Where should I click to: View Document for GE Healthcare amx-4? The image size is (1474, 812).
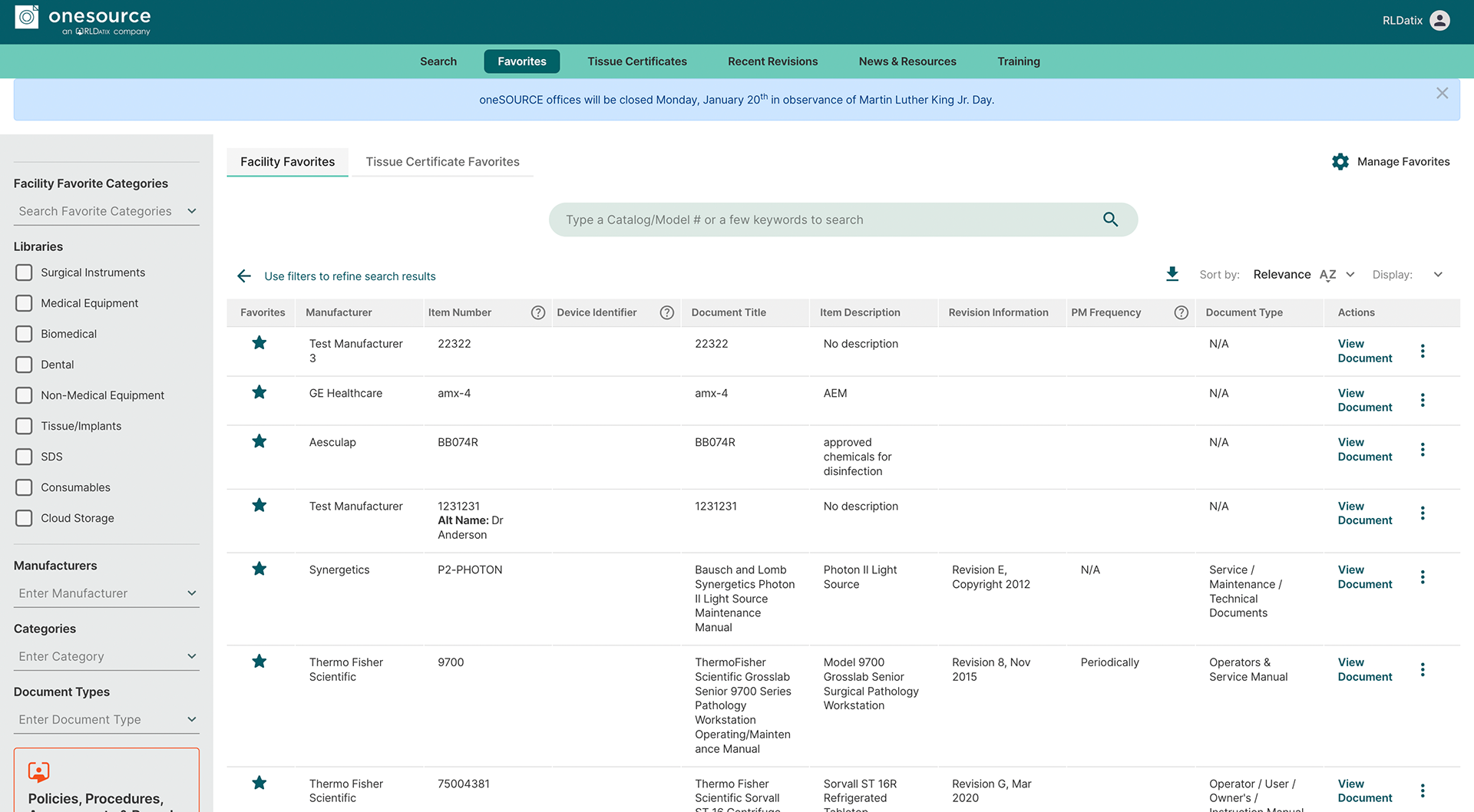(x=1365, y=400)
